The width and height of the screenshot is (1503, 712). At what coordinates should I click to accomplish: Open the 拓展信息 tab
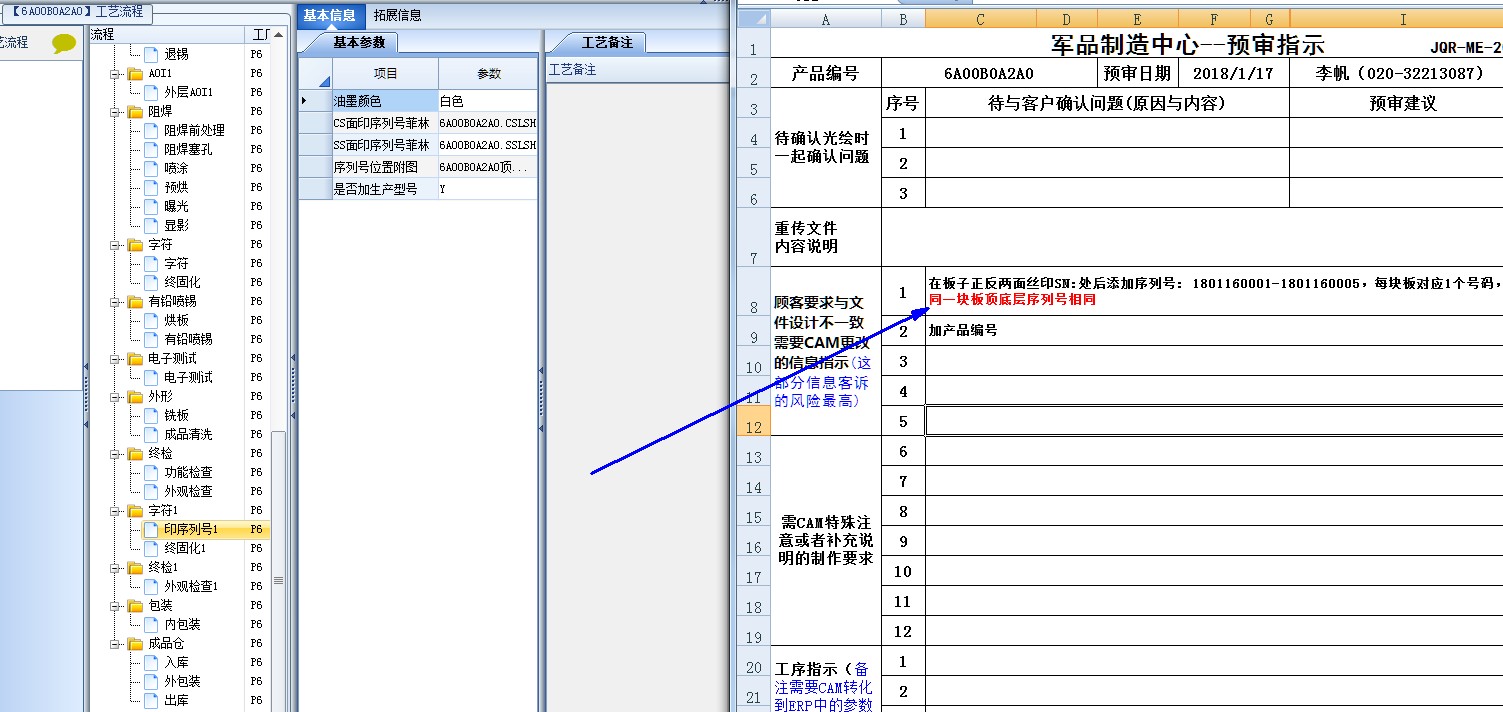coord(397,15)
